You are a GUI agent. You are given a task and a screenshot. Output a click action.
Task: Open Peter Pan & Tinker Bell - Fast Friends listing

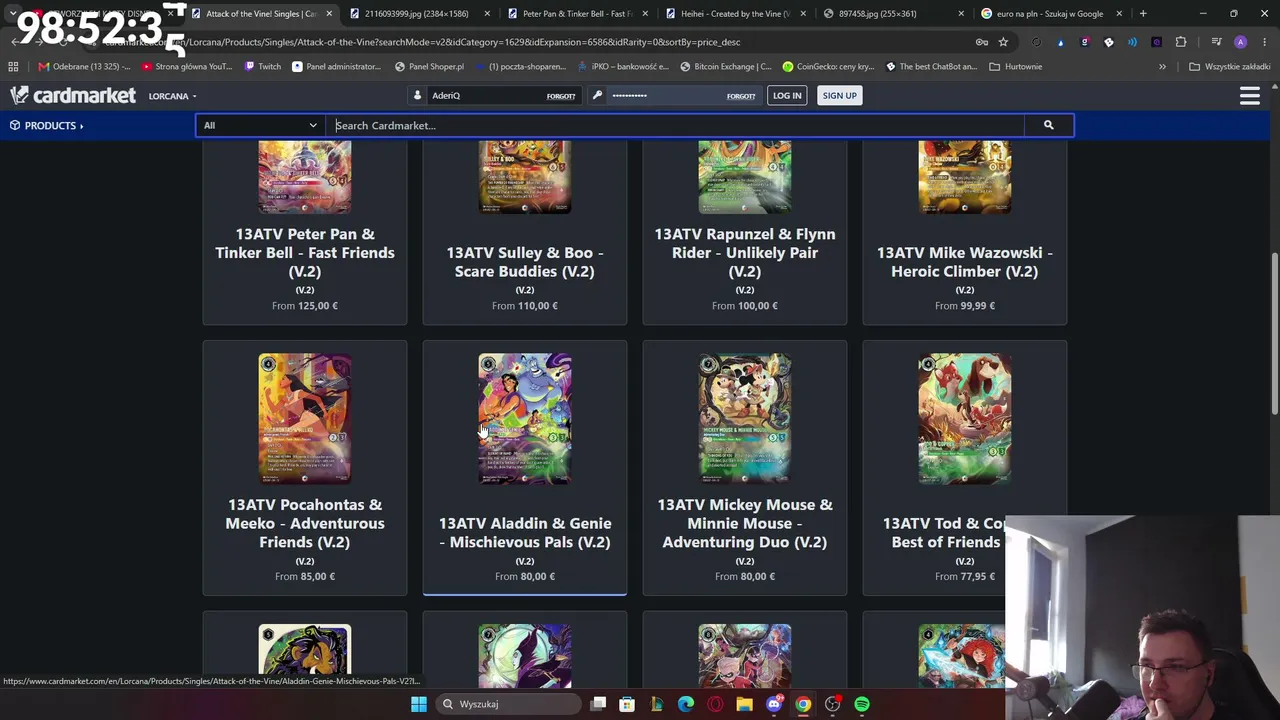click(305, 252)
